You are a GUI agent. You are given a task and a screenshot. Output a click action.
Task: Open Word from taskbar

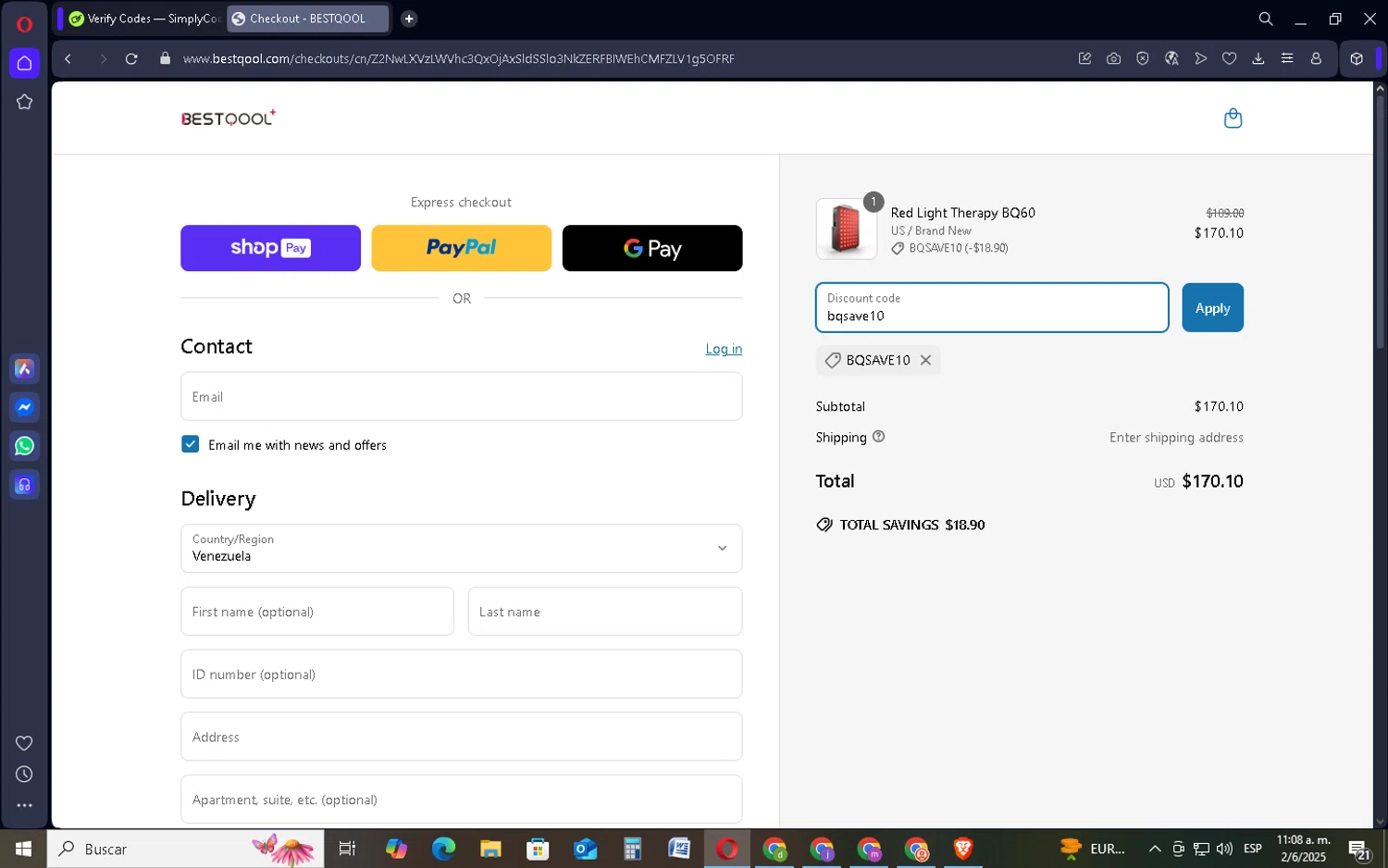coord(679,849)
